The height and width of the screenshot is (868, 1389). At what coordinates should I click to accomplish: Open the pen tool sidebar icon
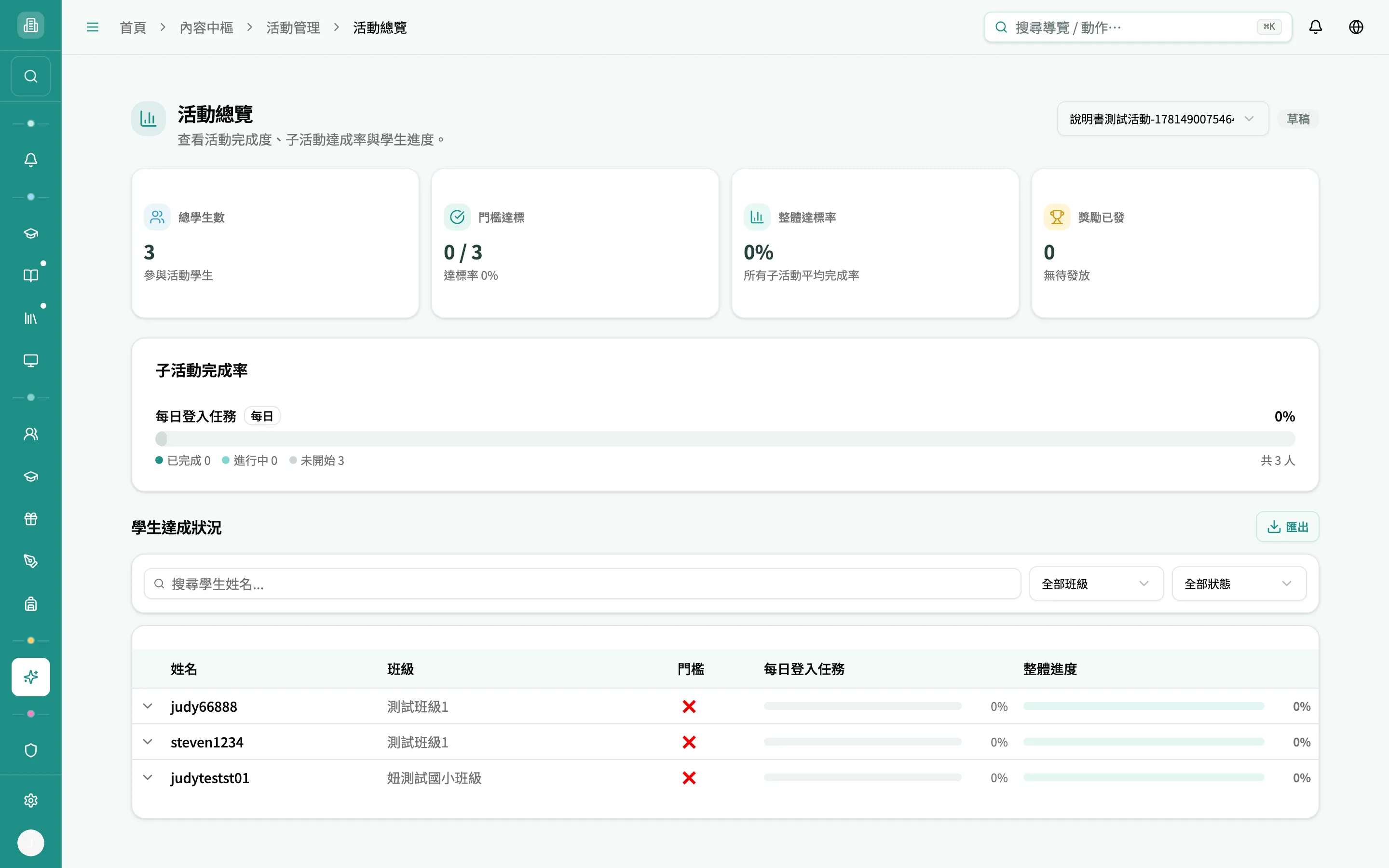point(30,561)
